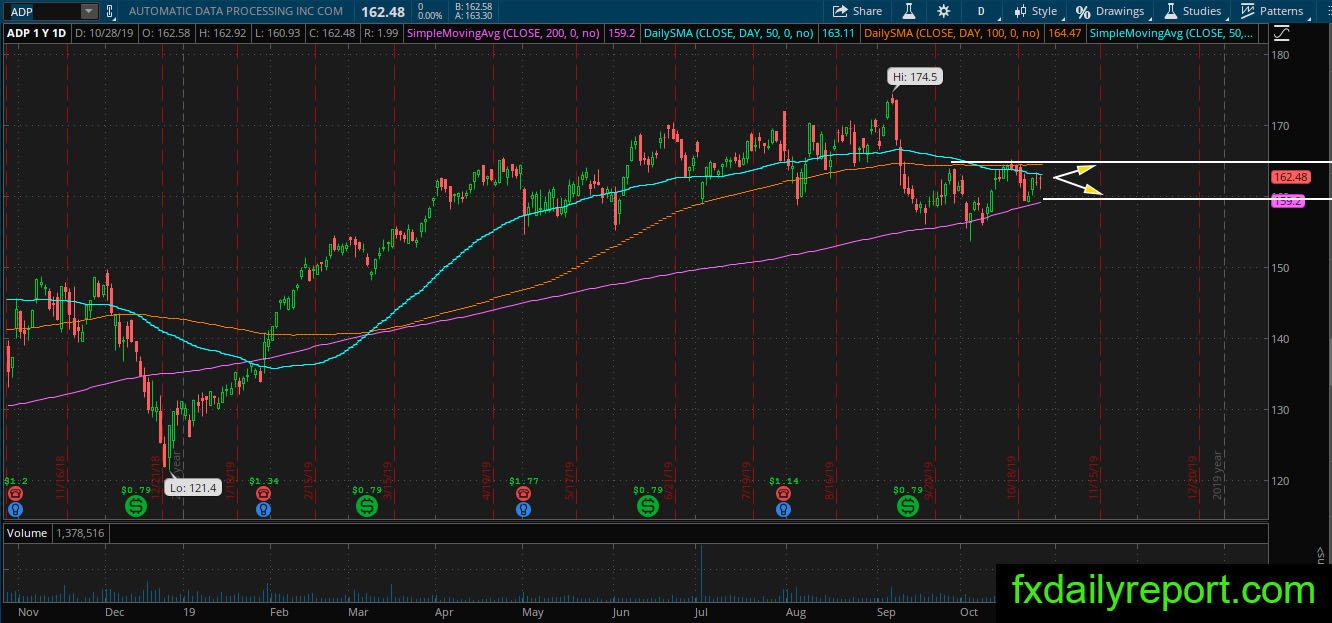Click the ADP symbol input field
This screenshot has width=1332, height=623.
click(41, 11)
